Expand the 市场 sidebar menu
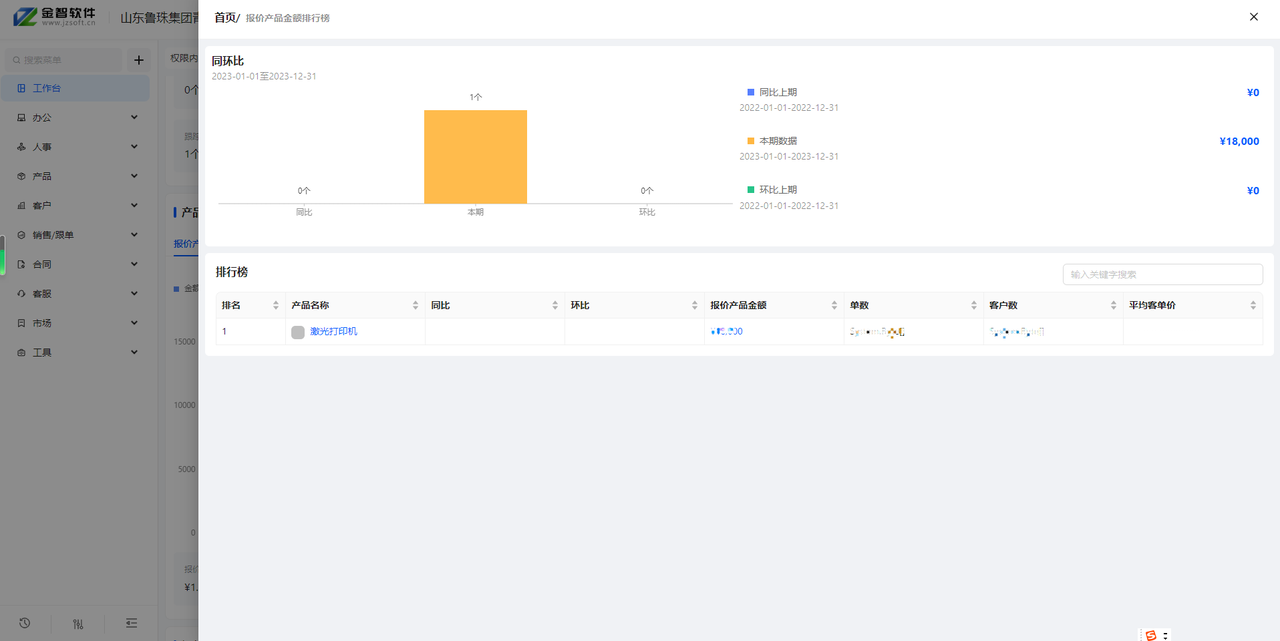This screenshot has height=641, width=1280. click(75, 323)
